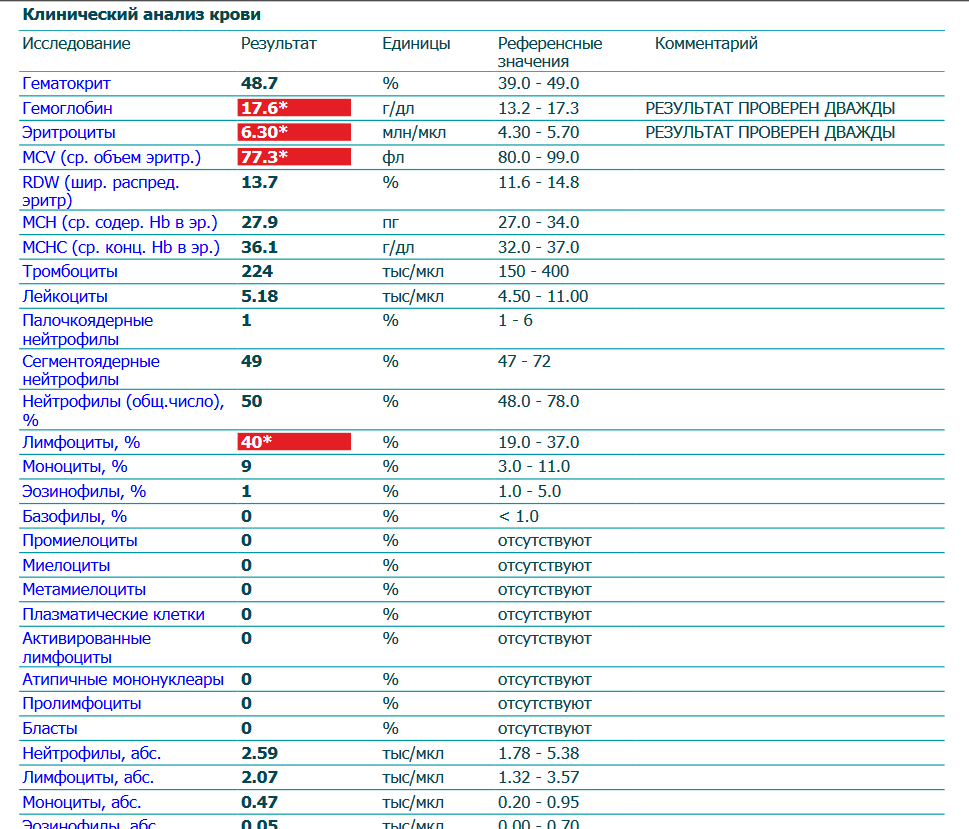Click the red 40* lymphocytes result cell
This screenshot has height=829, width=969.
point(294,441)
